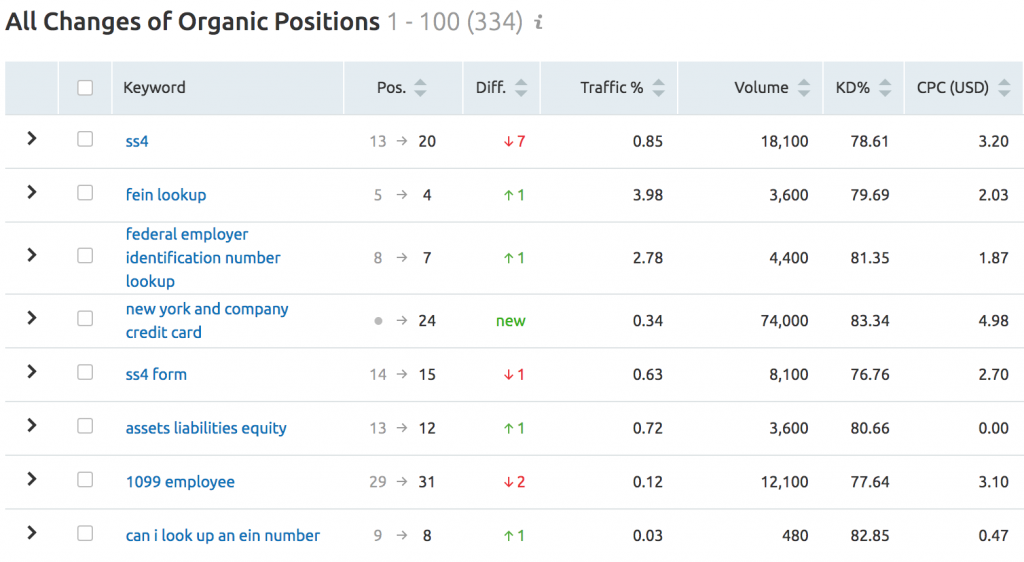This screenshot has width=1024, height=562.
Task: Expand the 1099 employee row
Action: point(31,479)
